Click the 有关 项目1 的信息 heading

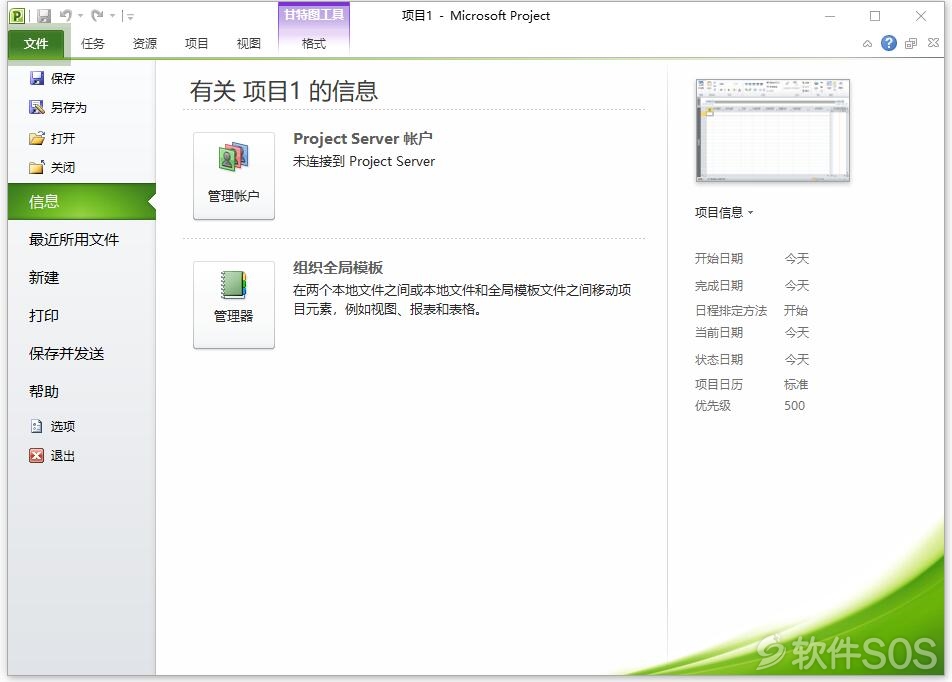pos(284,91)
